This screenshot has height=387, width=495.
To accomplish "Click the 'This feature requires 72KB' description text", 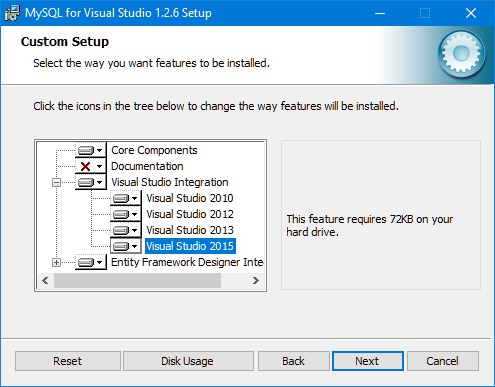I will pyautogui.click(x=370, y=226).
